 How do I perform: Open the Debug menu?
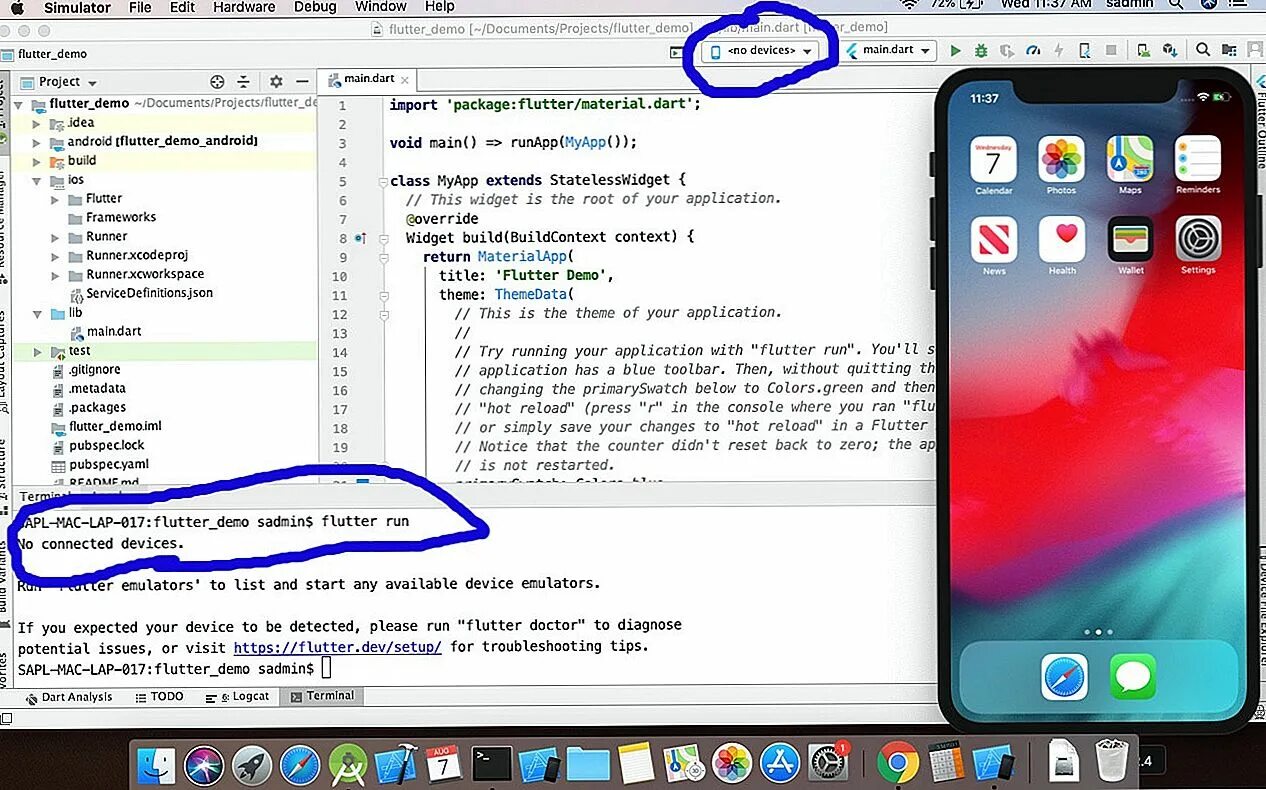(x=315, y=7)
